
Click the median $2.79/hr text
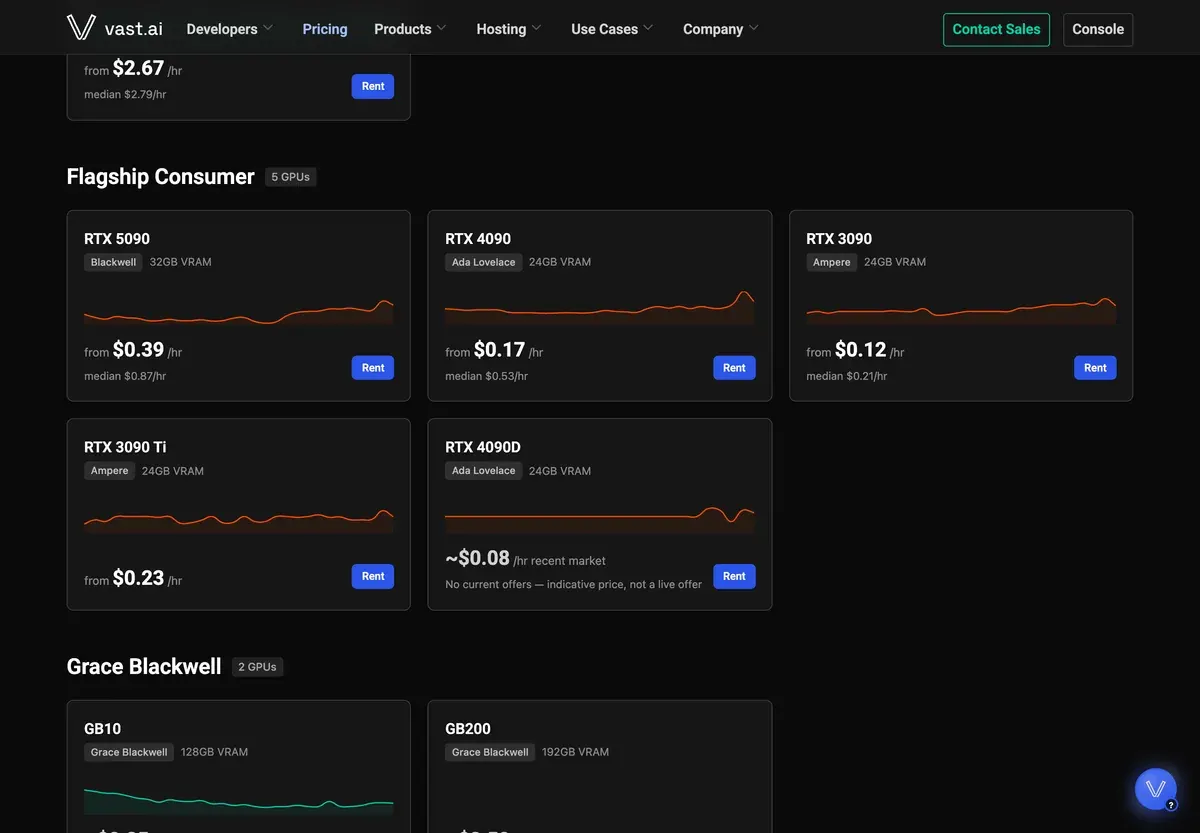point(125,94)
